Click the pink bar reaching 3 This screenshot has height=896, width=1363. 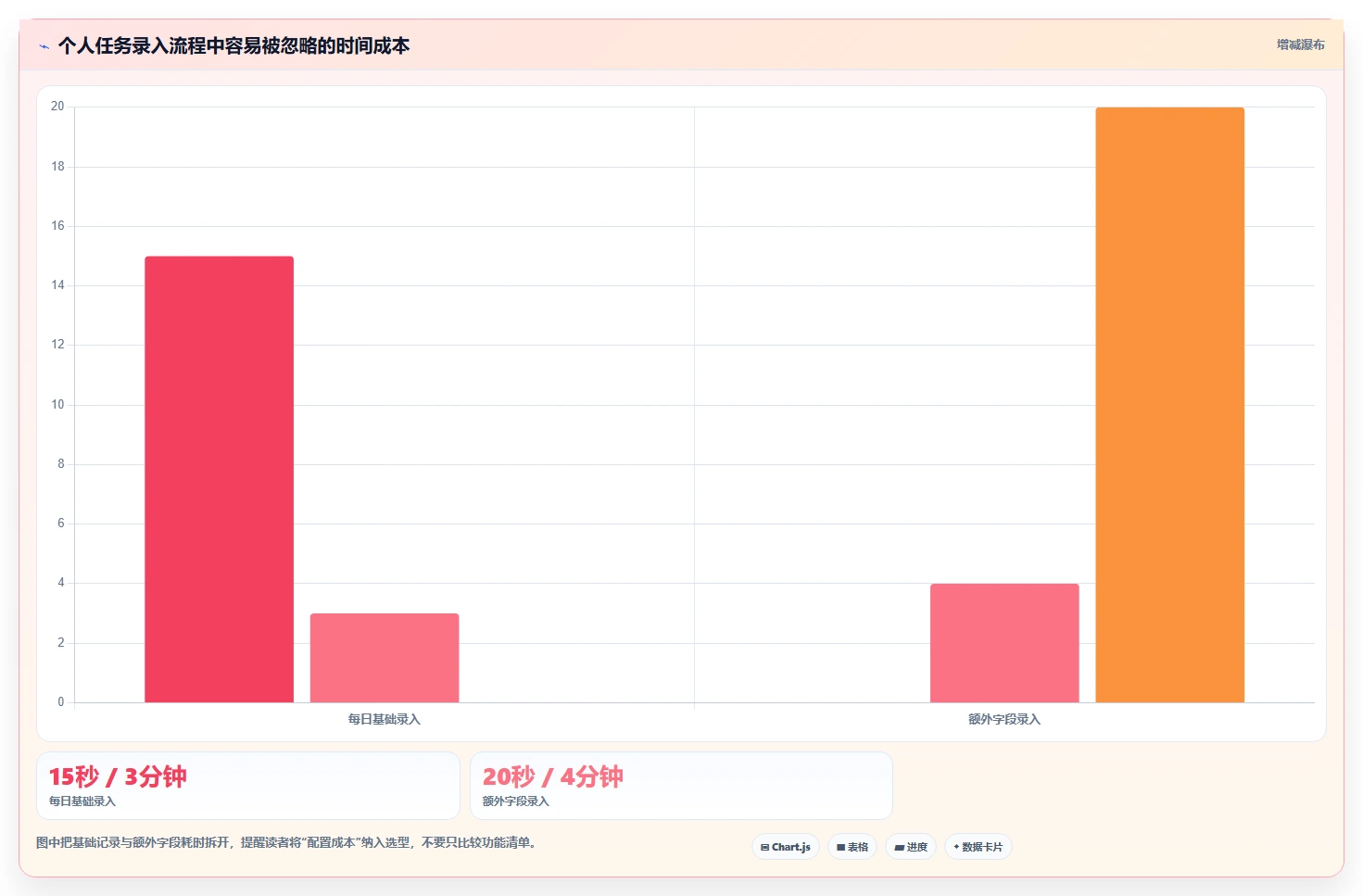click(385, 658)
